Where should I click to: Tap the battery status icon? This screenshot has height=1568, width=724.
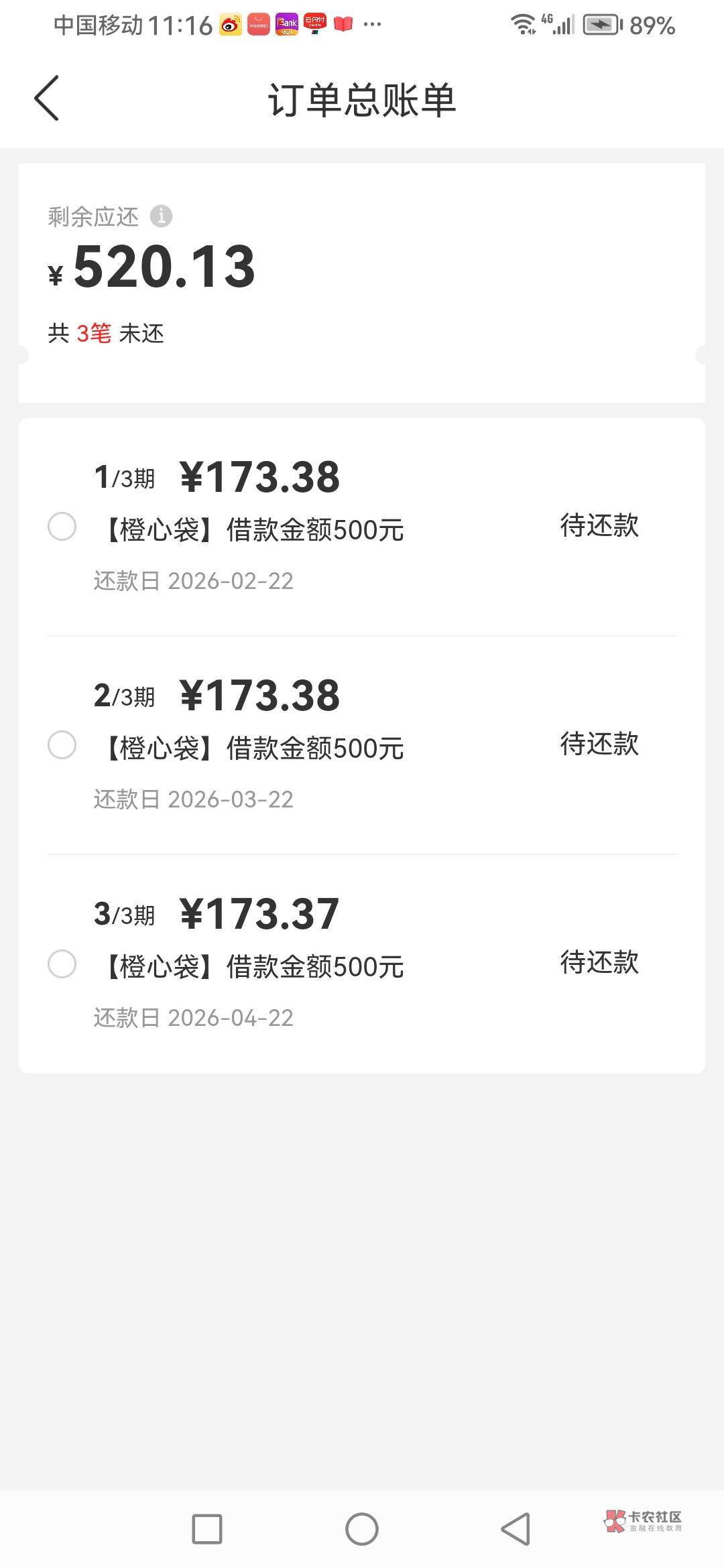pos(601,25)
